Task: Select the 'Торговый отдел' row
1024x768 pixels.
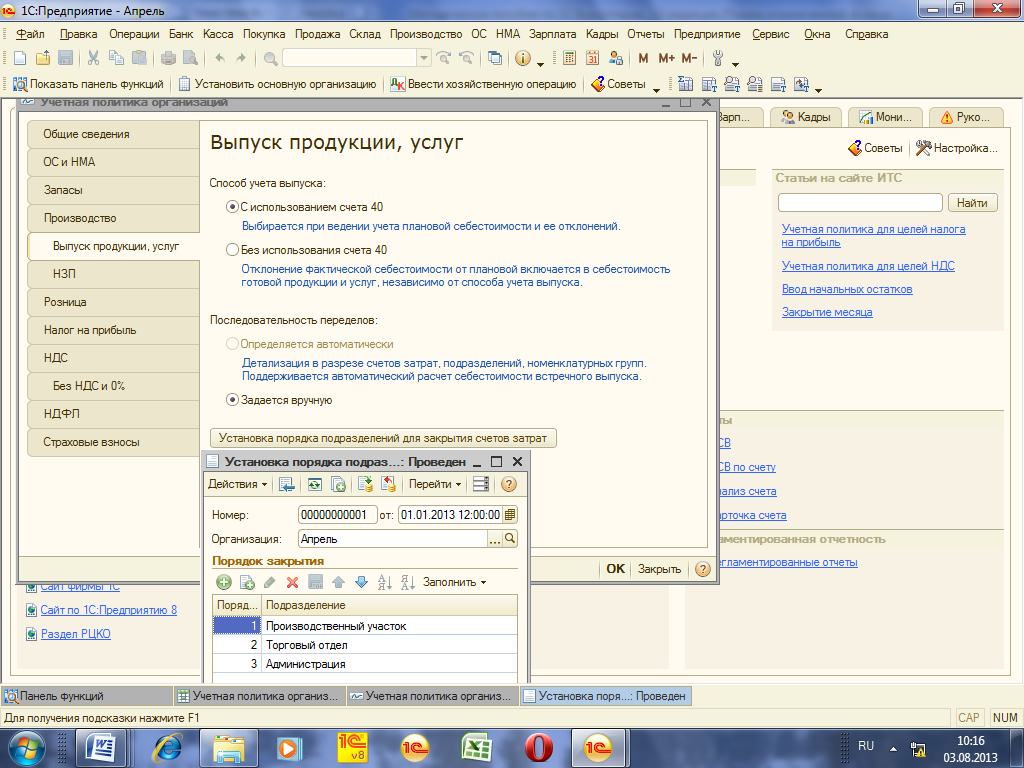Action: tap(365, 645)
